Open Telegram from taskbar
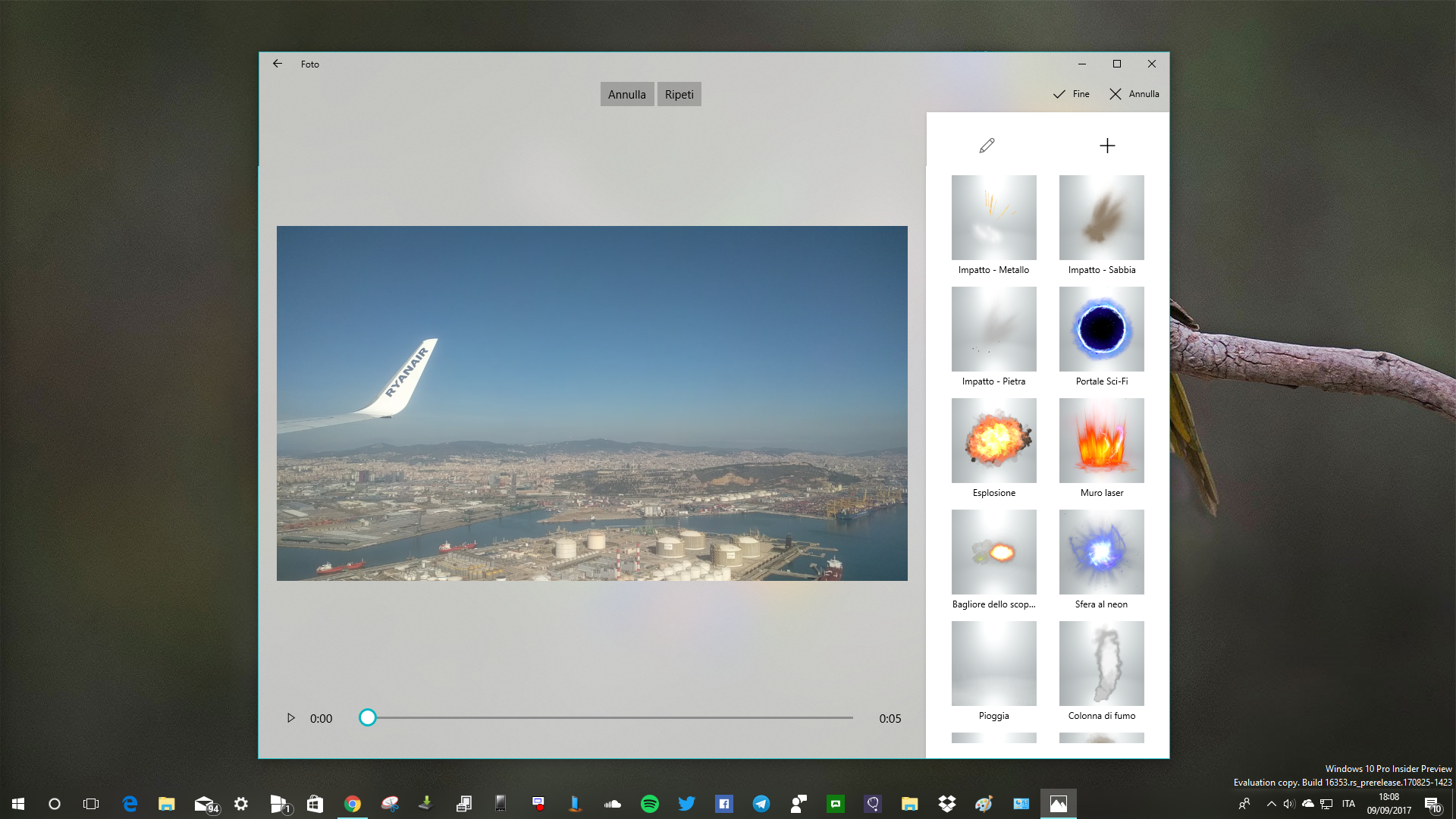This screenshot has width=1456, height=819. coord(761,804)
